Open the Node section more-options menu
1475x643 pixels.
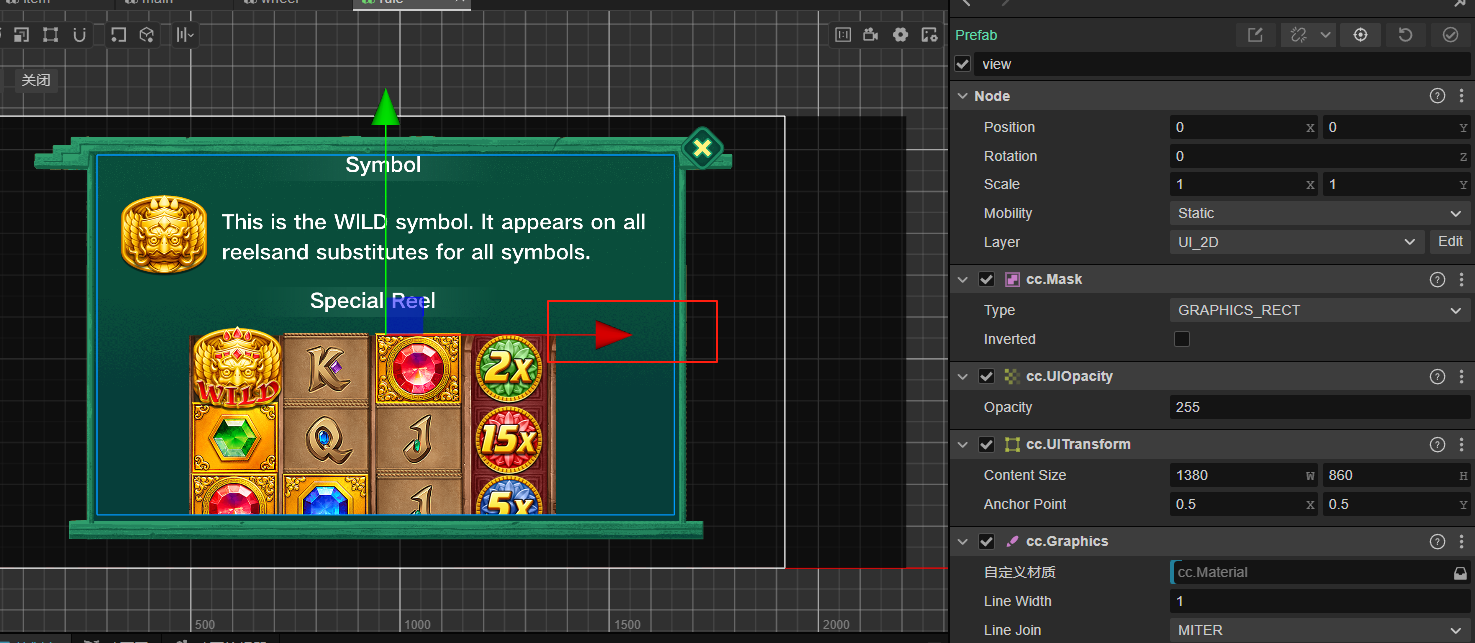1461,96
